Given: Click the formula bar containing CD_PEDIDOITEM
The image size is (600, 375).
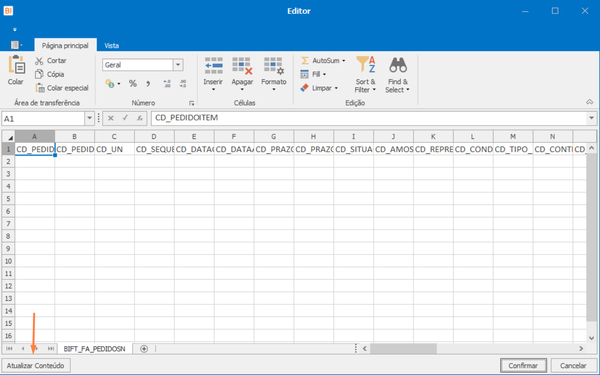Looking at the screenshot, I should [x=369, y=118].
